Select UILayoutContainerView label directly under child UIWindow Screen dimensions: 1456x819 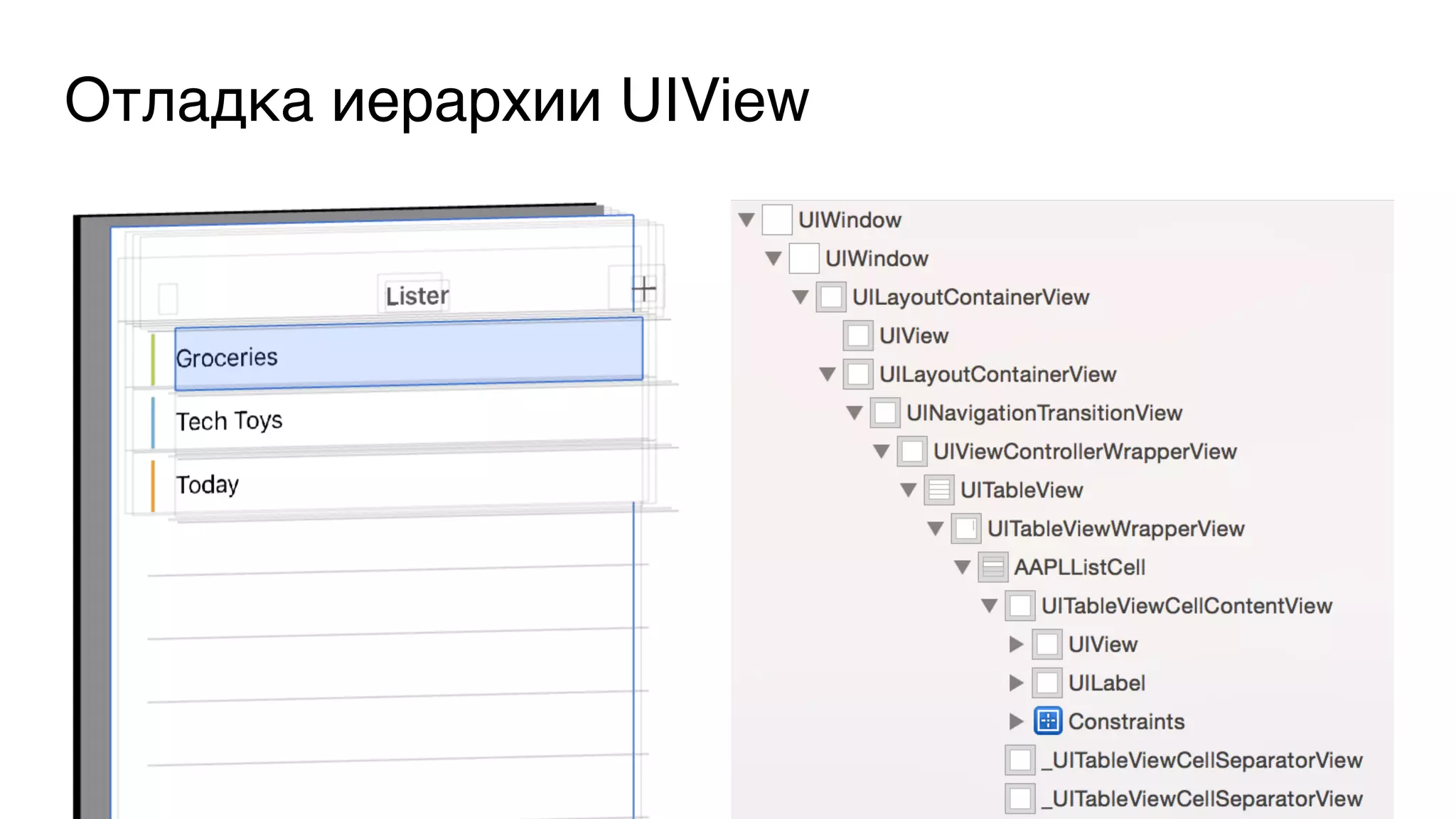(x=970, y=297)
